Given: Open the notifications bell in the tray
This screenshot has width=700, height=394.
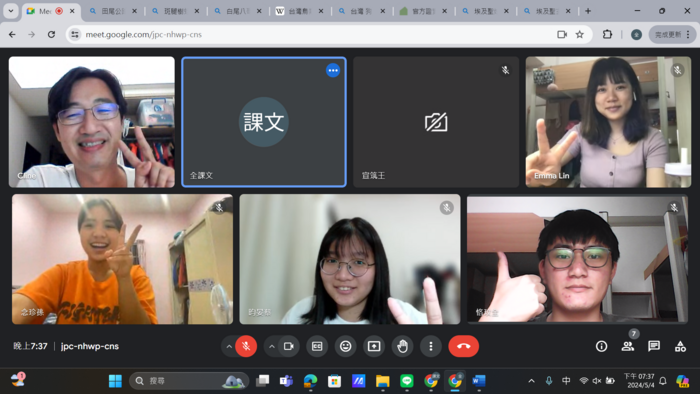Looking at the screenshot, I should 663,381.
